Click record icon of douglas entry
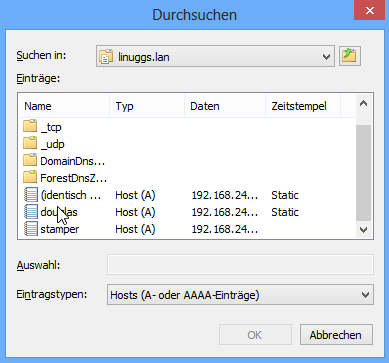The height and width of the screenshot is (363, 389). 31,212
